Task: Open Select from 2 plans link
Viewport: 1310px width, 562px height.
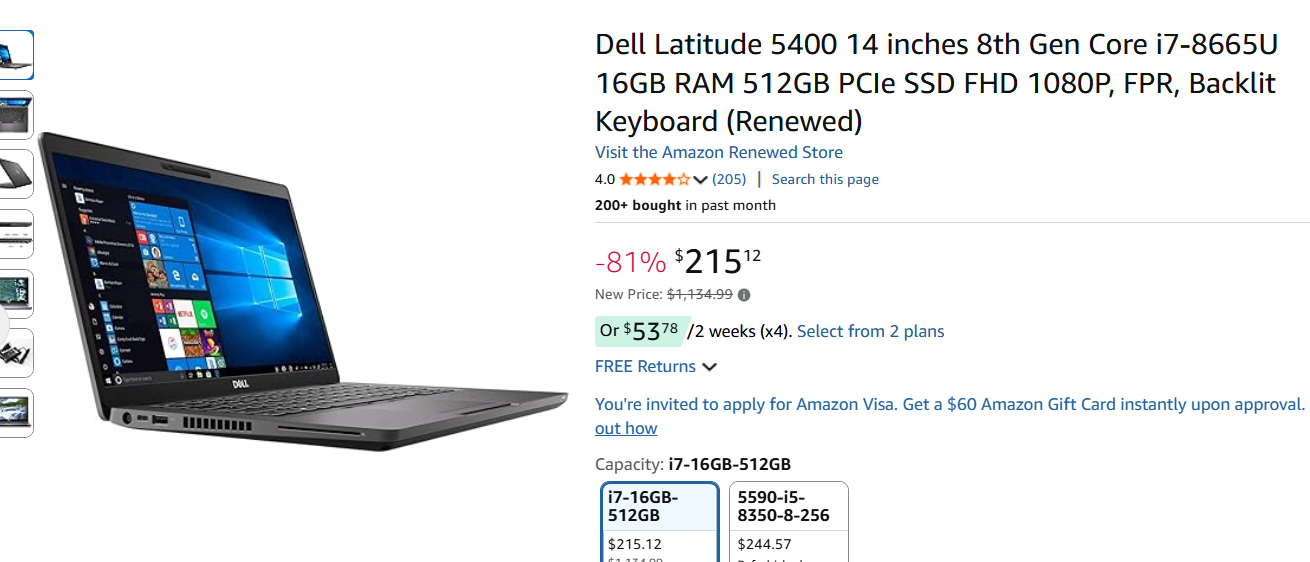Action: (x=870, y=331)
